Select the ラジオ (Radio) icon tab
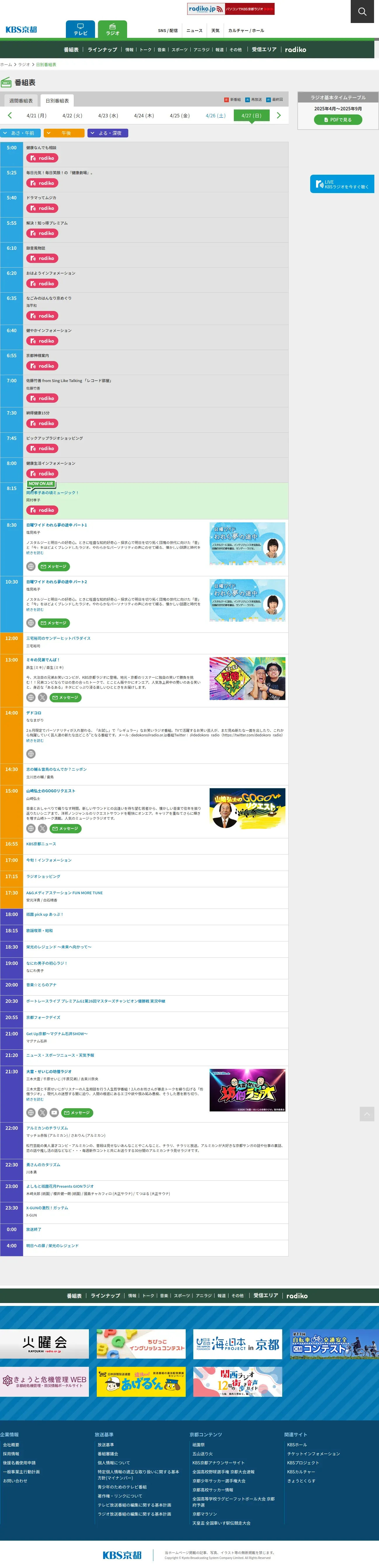 tap(113, 29)
